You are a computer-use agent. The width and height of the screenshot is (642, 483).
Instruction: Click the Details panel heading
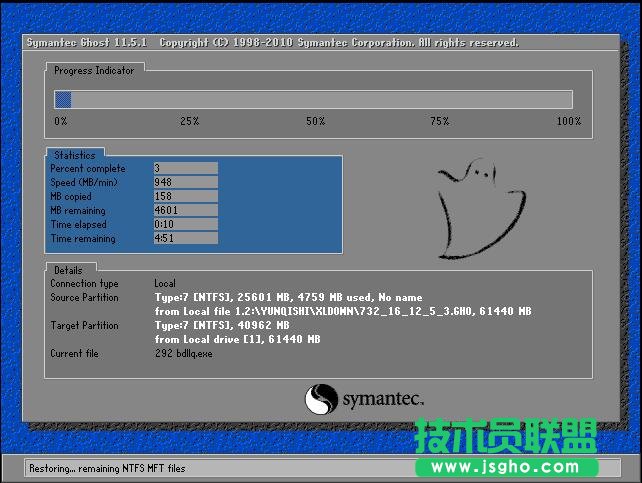tap(69, 270)
